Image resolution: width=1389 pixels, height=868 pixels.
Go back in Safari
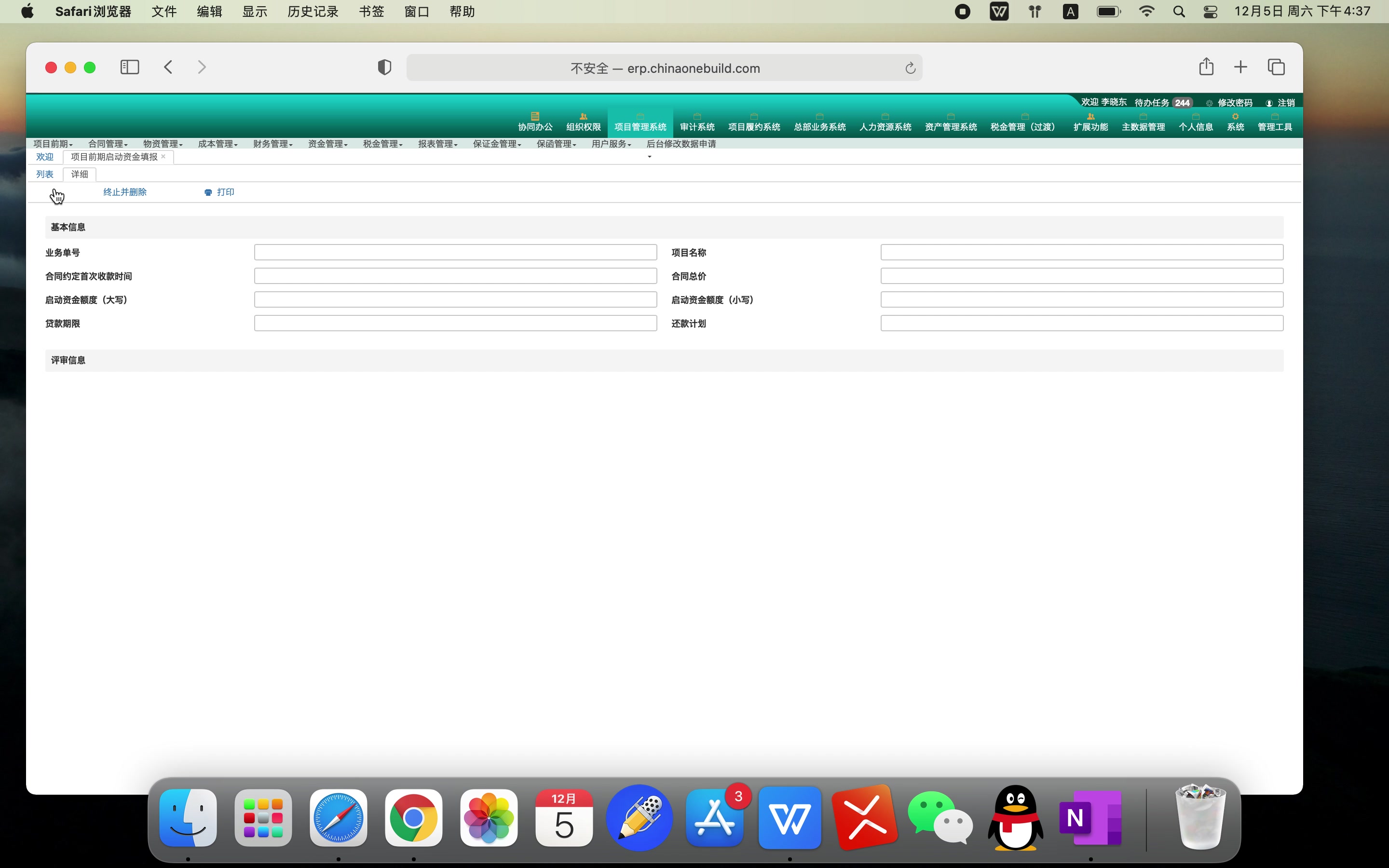[x=168, y=67]
